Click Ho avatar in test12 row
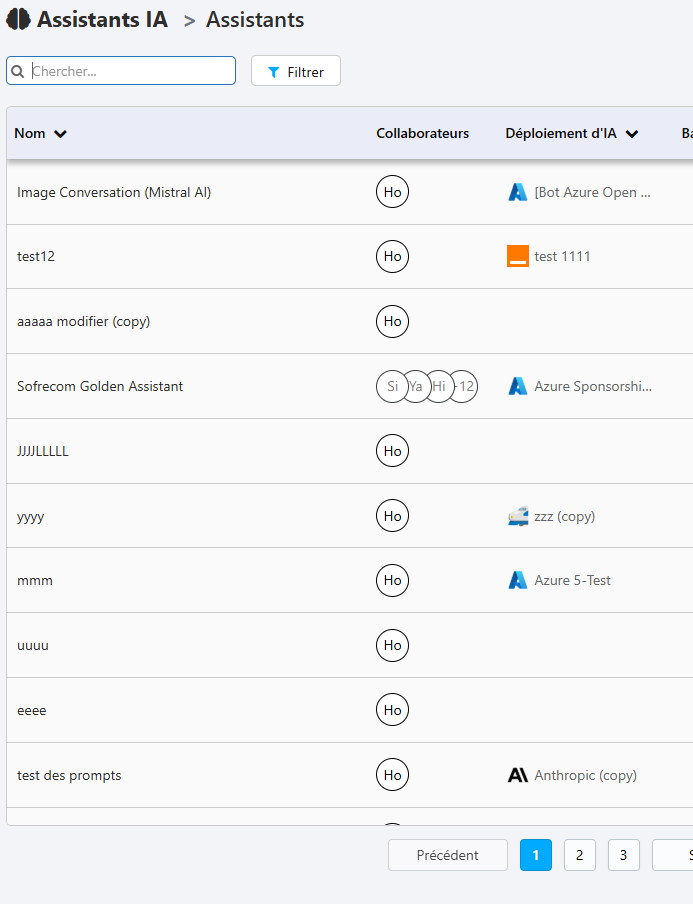The width and height of the screenshot is (693, 904). pyautogui.click(x=393, y=256)
